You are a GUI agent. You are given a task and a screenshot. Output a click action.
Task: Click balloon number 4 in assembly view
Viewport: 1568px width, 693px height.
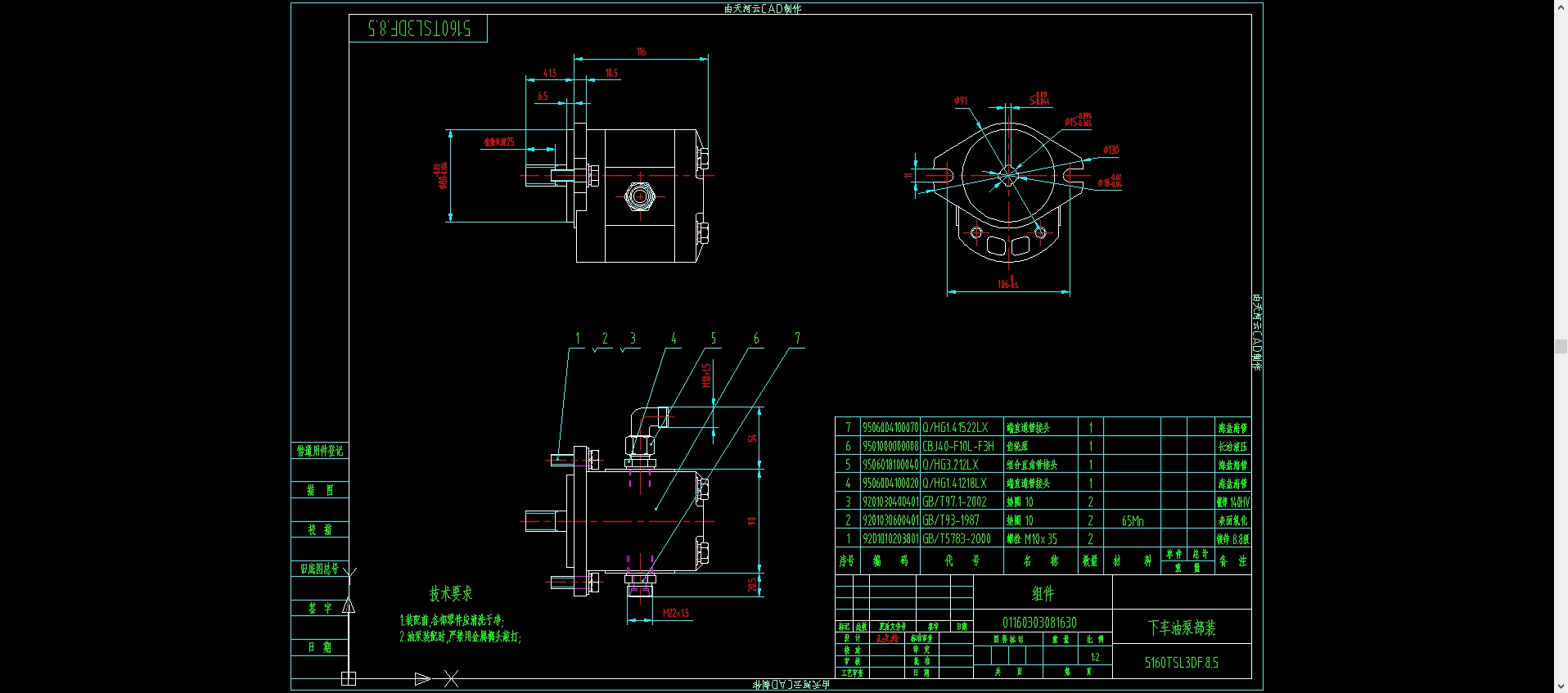click(x=674, y=339)
